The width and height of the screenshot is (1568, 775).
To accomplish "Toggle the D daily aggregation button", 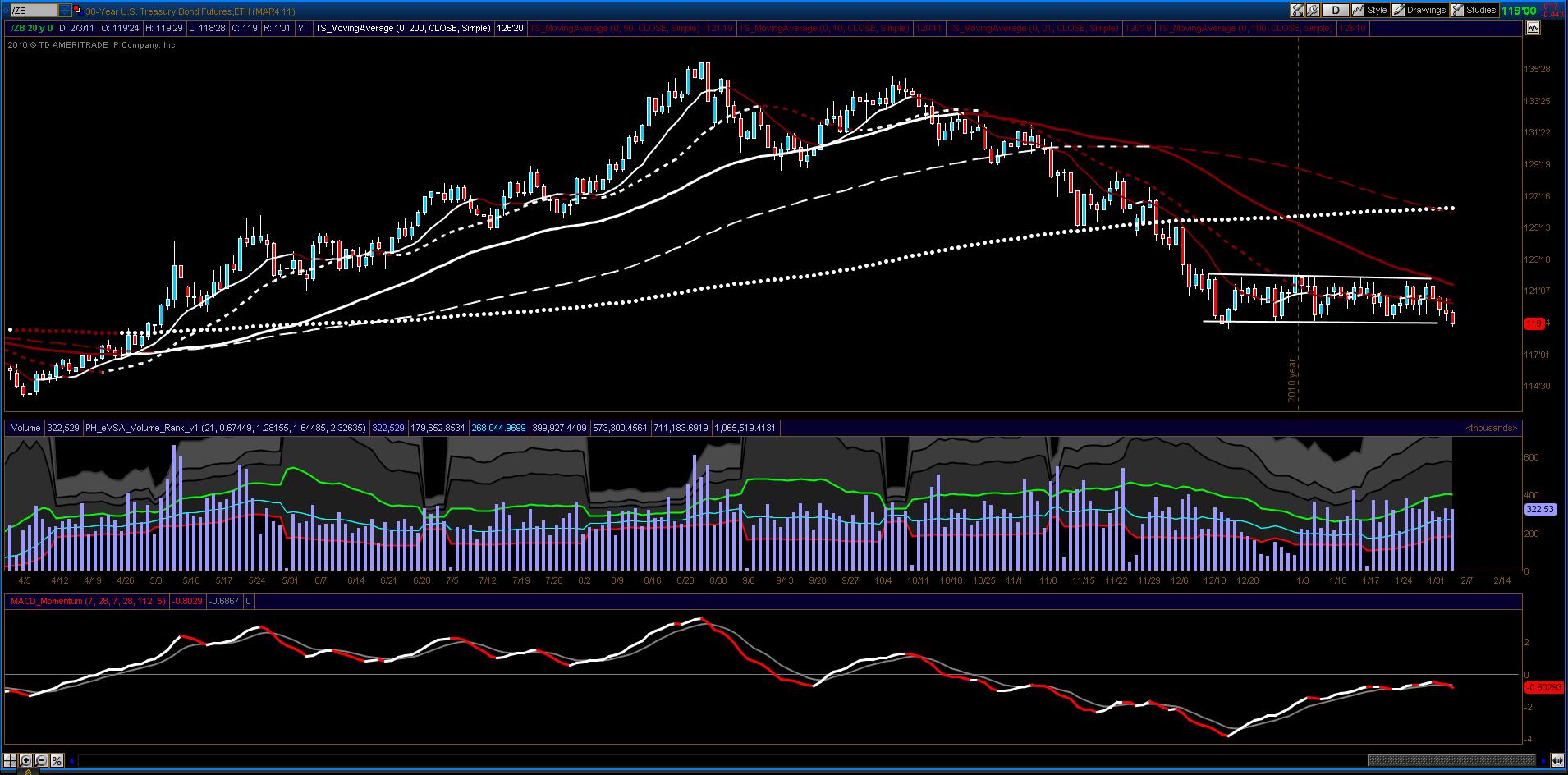I will point(1336,11).
